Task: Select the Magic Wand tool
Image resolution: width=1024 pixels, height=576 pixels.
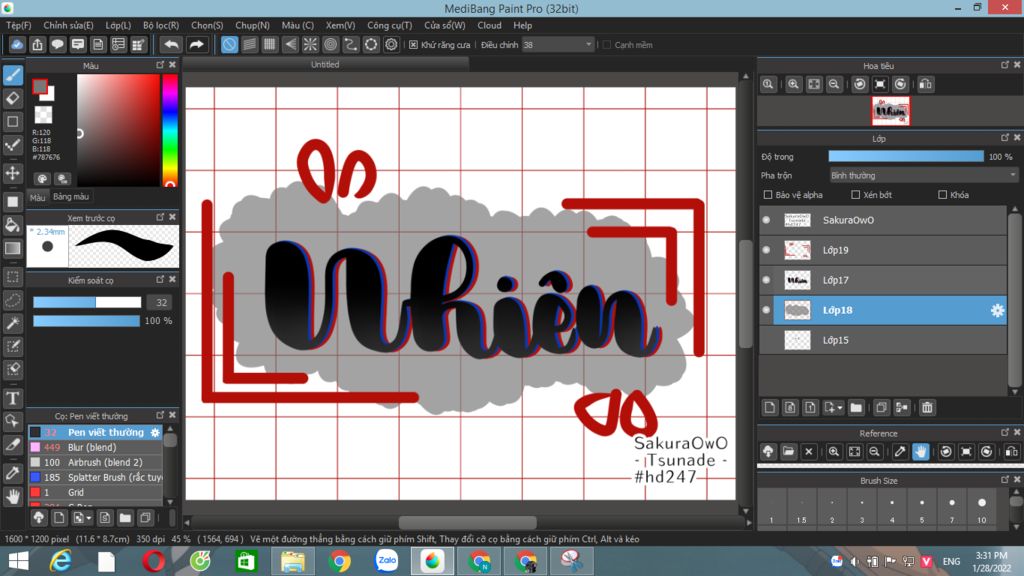Action: tap(13, 323)
